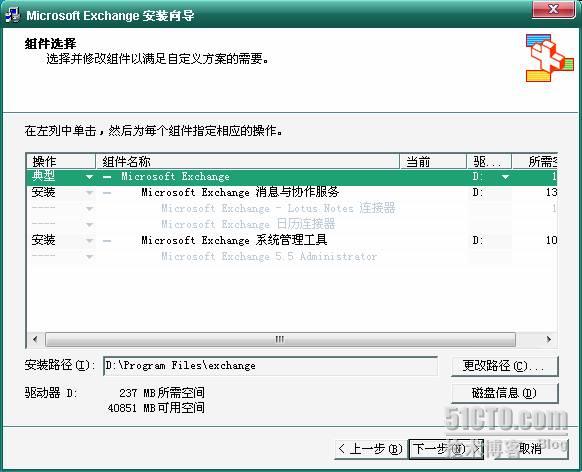Click the 驱... drive column header
Screen dimensions: 582x472
(489, 161)
